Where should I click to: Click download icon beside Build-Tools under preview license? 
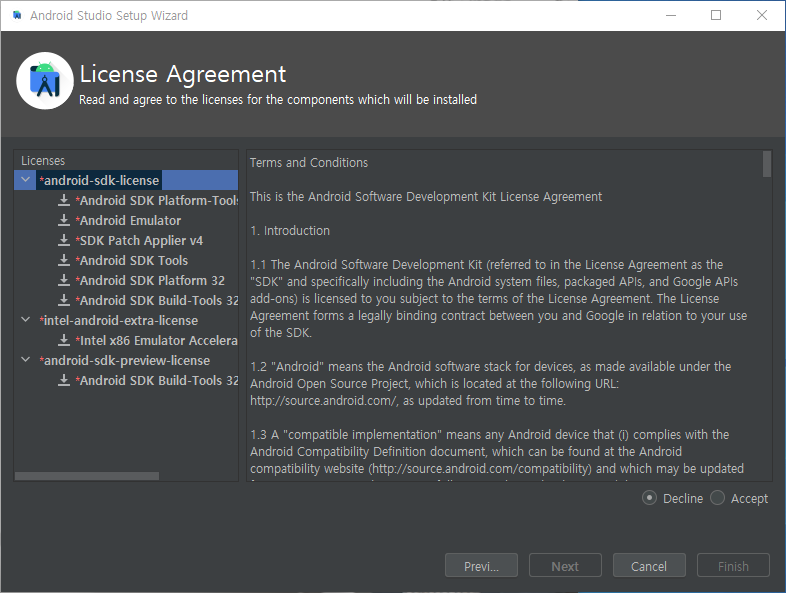tap(64, 381)
